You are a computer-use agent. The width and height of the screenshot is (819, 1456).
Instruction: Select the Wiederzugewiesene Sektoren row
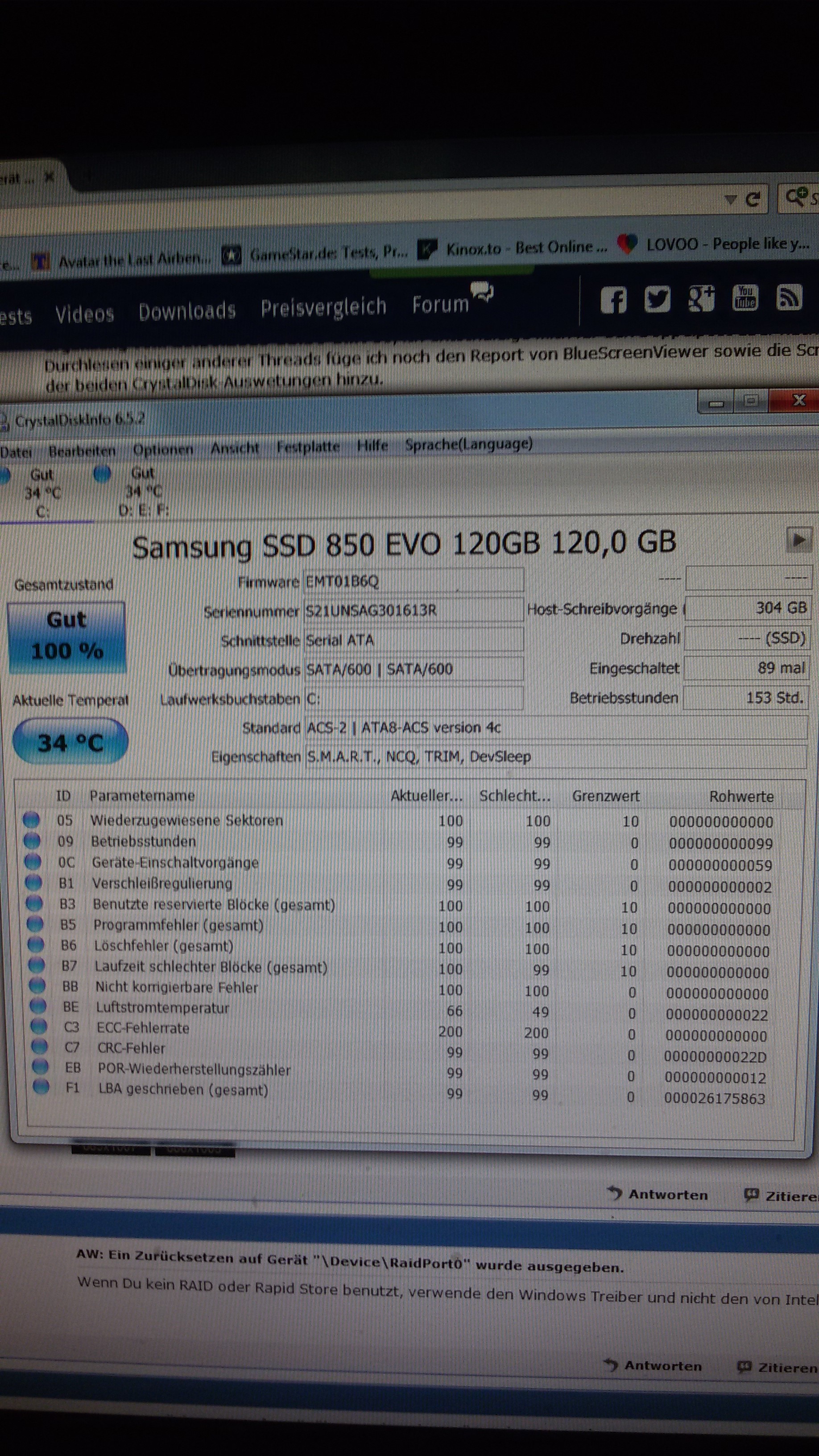click(x=398, y=821)
